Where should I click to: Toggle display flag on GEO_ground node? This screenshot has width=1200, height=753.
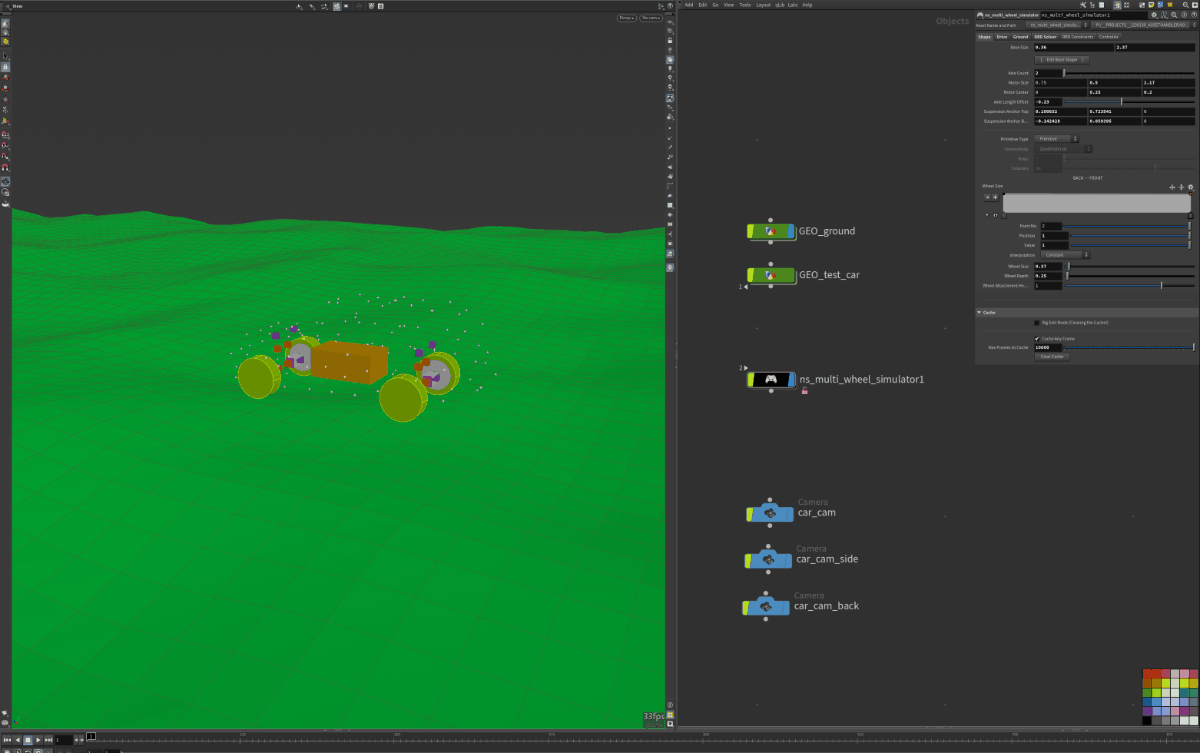(791, 231)
